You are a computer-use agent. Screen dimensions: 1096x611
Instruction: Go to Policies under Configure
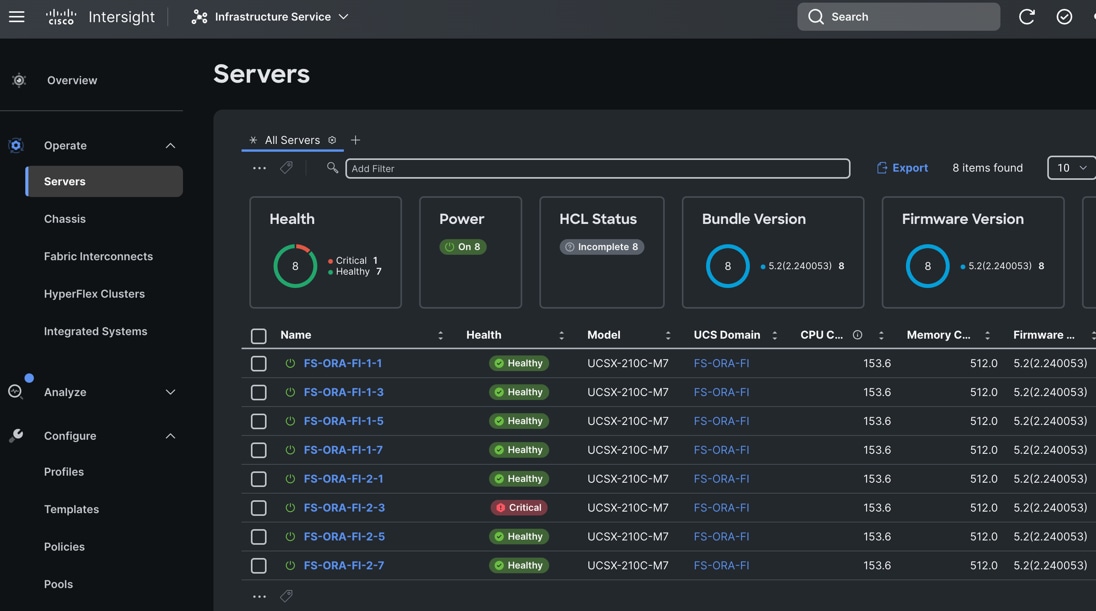64,547
